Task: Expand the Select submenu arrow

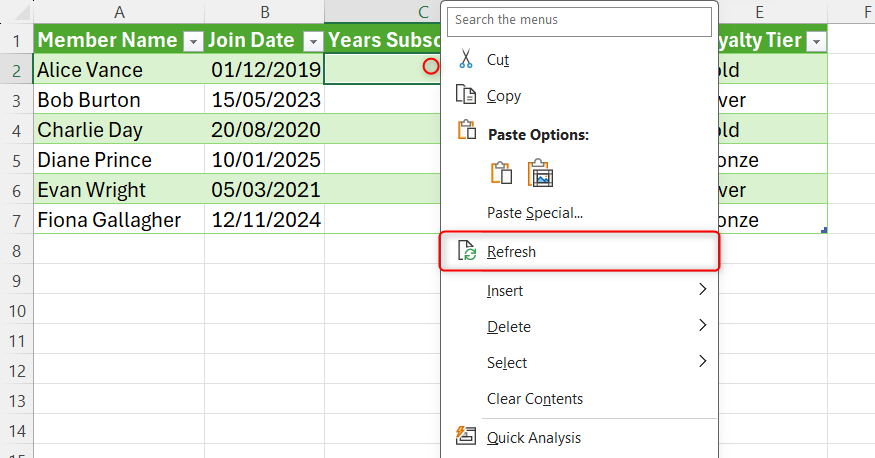Action: pyautogui.click(x=703, y=361)
